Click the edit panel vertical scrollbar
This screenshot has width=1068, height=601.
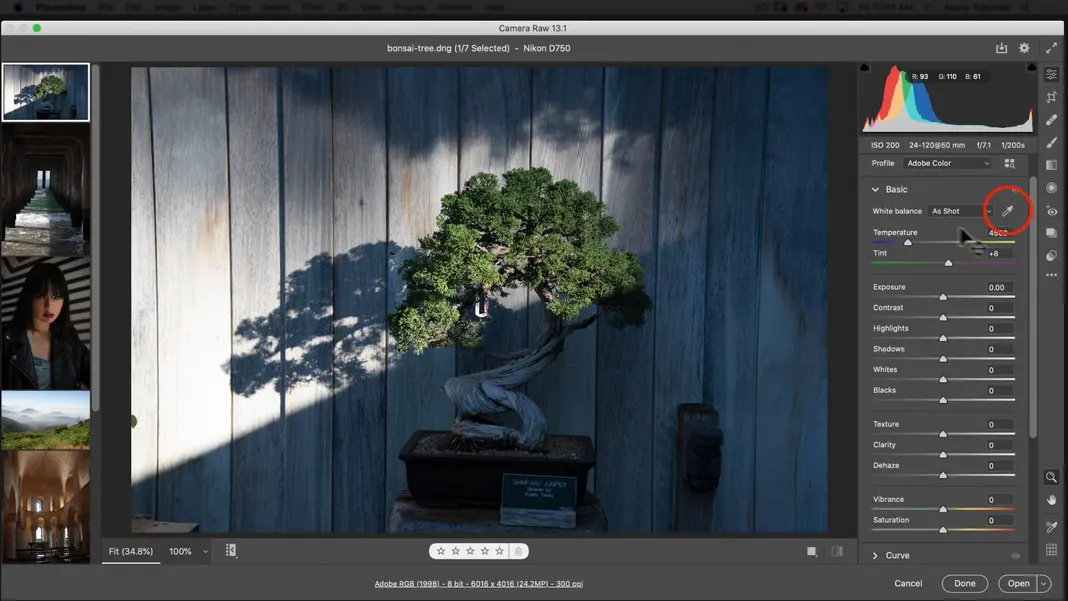click(x=1033, y=307)
